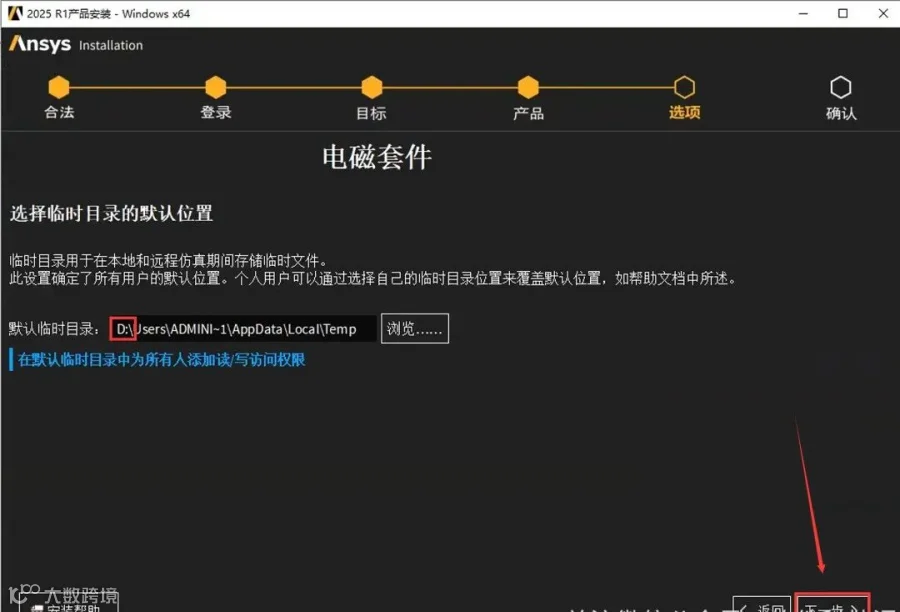This screenshot has height=612, width=900.
Task: Click the 安装帮助 help button
Action: click(69, 605)
